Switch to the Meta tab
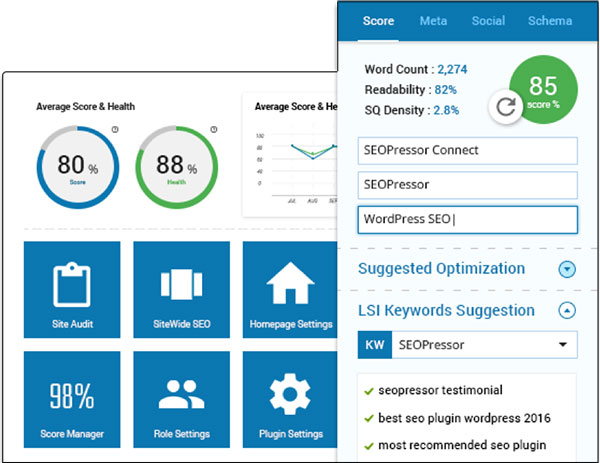Image resolution: width=600 pixels, height=463 pixels. (433, 21)
